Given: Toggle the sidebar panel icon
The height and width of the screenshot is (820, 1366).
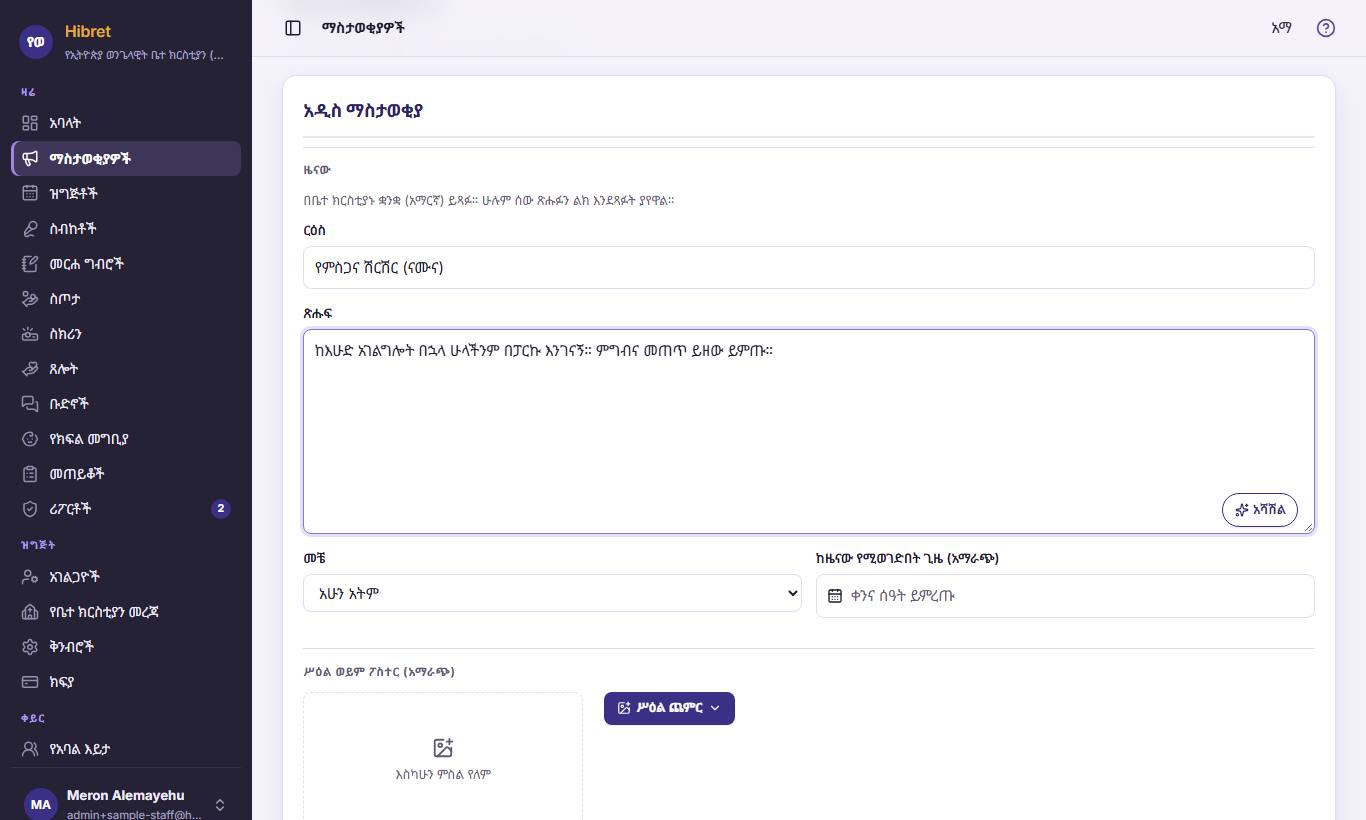Looking at the screenshot, I should [293, 28].
